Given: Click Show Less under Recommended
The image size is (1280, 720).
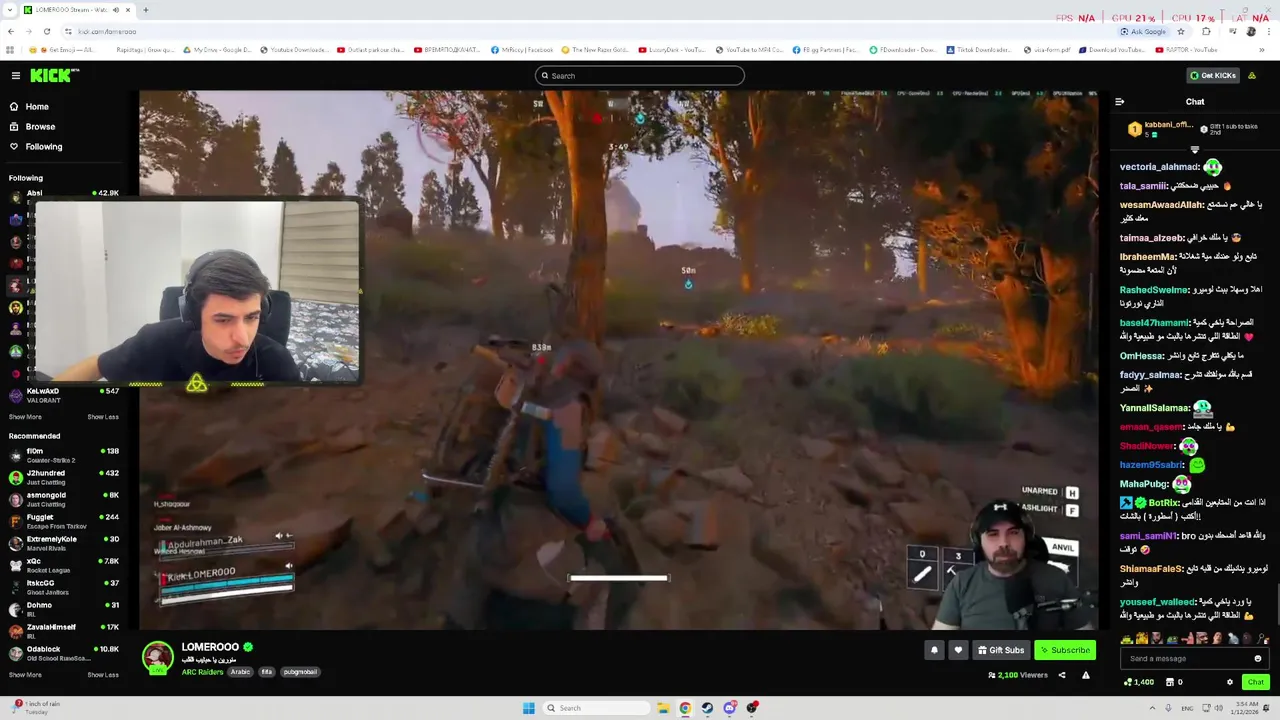Looking at the screenshot, I should click(x=103, y=675).
